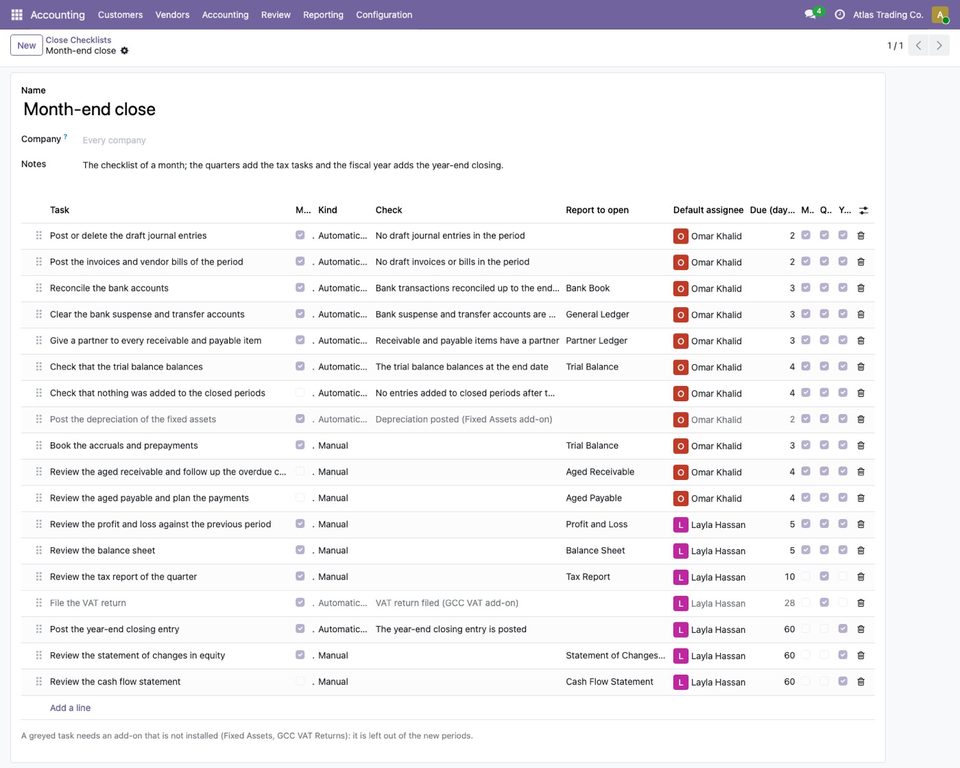Toggle mandatory checkbox for 'Post or delete the draft journal entries'
The width and height of the screenshot is (960, 768).
click(x=300, y=235)
